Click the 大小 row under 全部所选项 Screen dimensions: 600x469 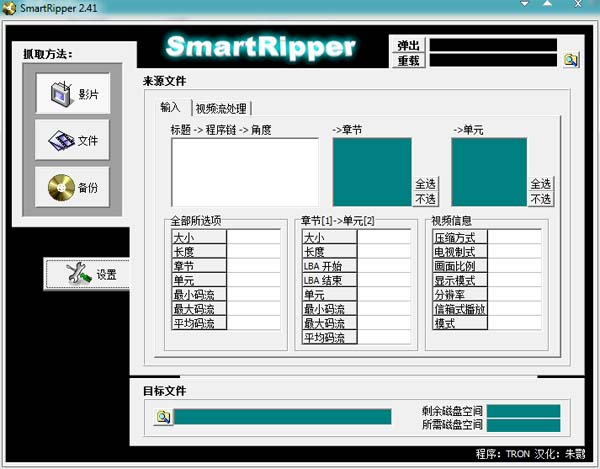pyautogui.click(x=226, y=237)
